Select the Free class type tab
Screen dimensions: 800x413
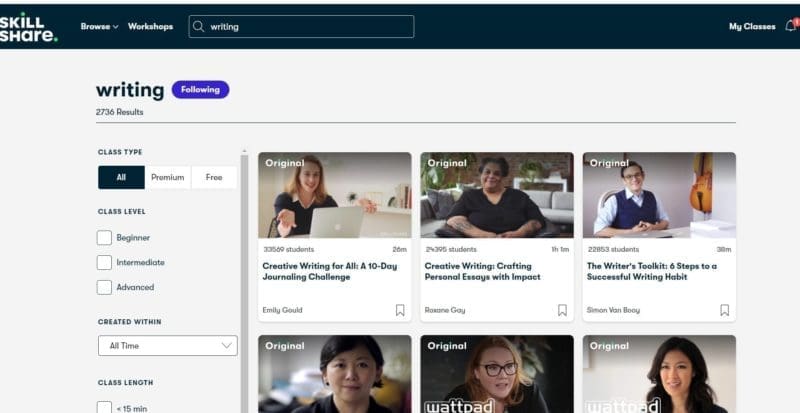click(x=214, y=177)
